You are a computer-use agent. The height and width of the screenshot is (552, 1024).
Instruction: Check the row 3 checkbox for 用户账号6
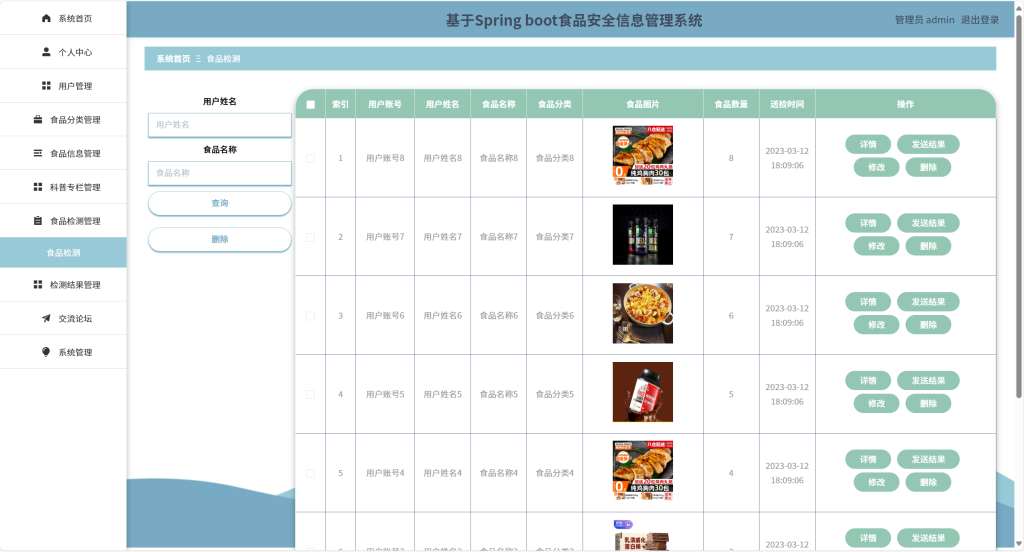pos(310,316)
